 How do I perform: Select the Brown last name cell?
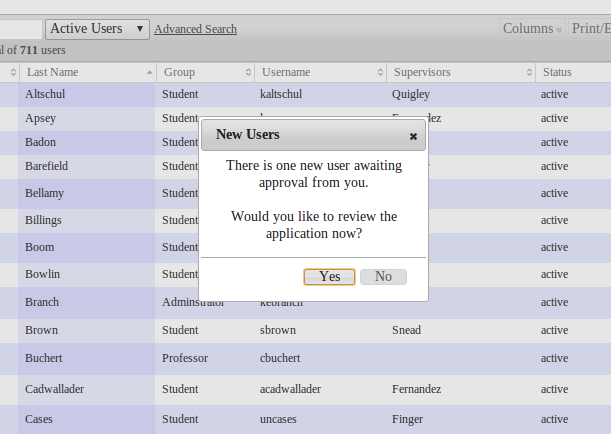[87, 330]
